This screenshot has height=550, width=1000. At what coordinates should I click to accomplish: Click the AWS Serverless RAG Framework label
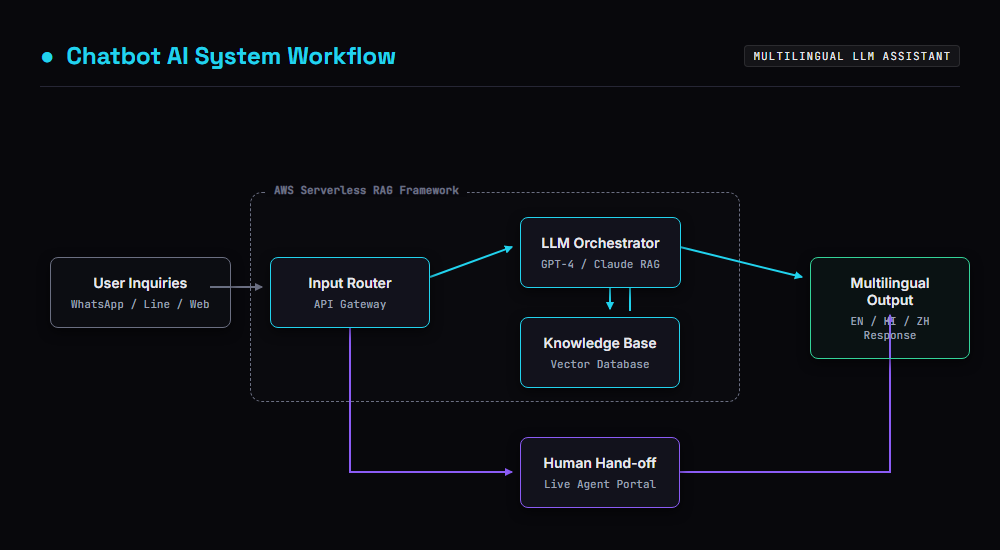367,190
